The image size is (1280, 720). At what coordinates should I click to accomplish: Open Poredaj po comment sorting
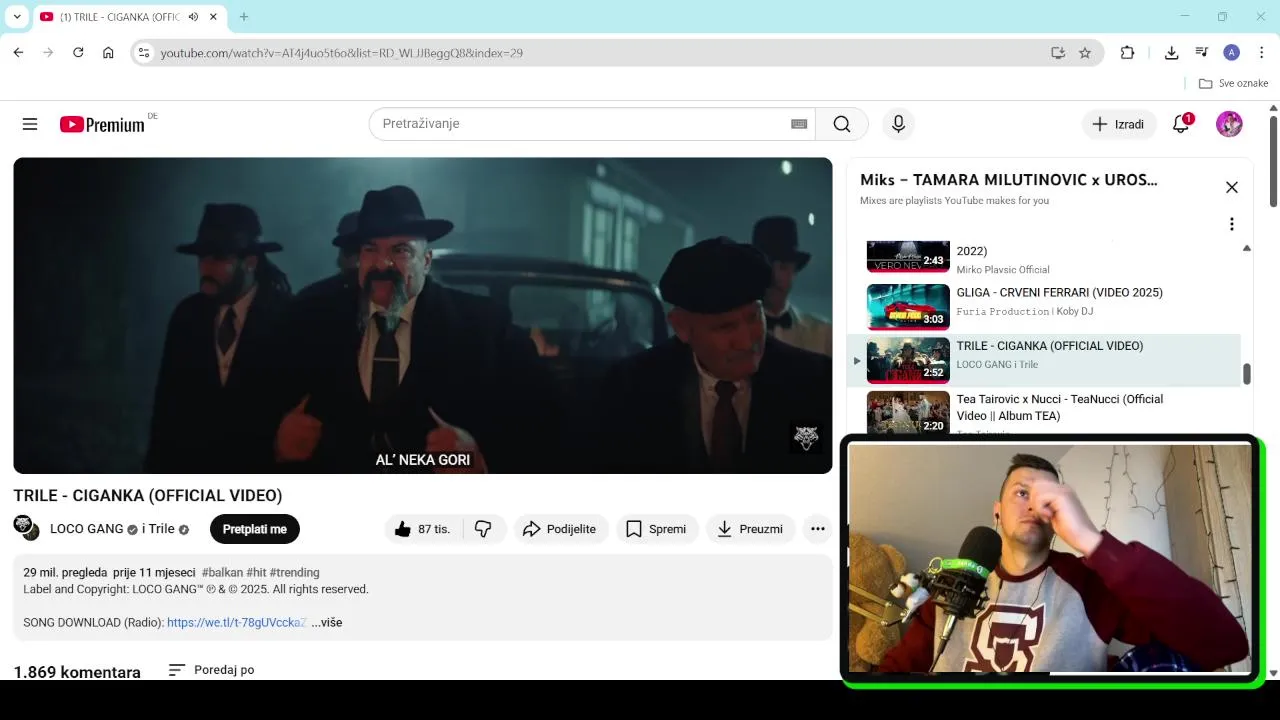pos(211,670)
